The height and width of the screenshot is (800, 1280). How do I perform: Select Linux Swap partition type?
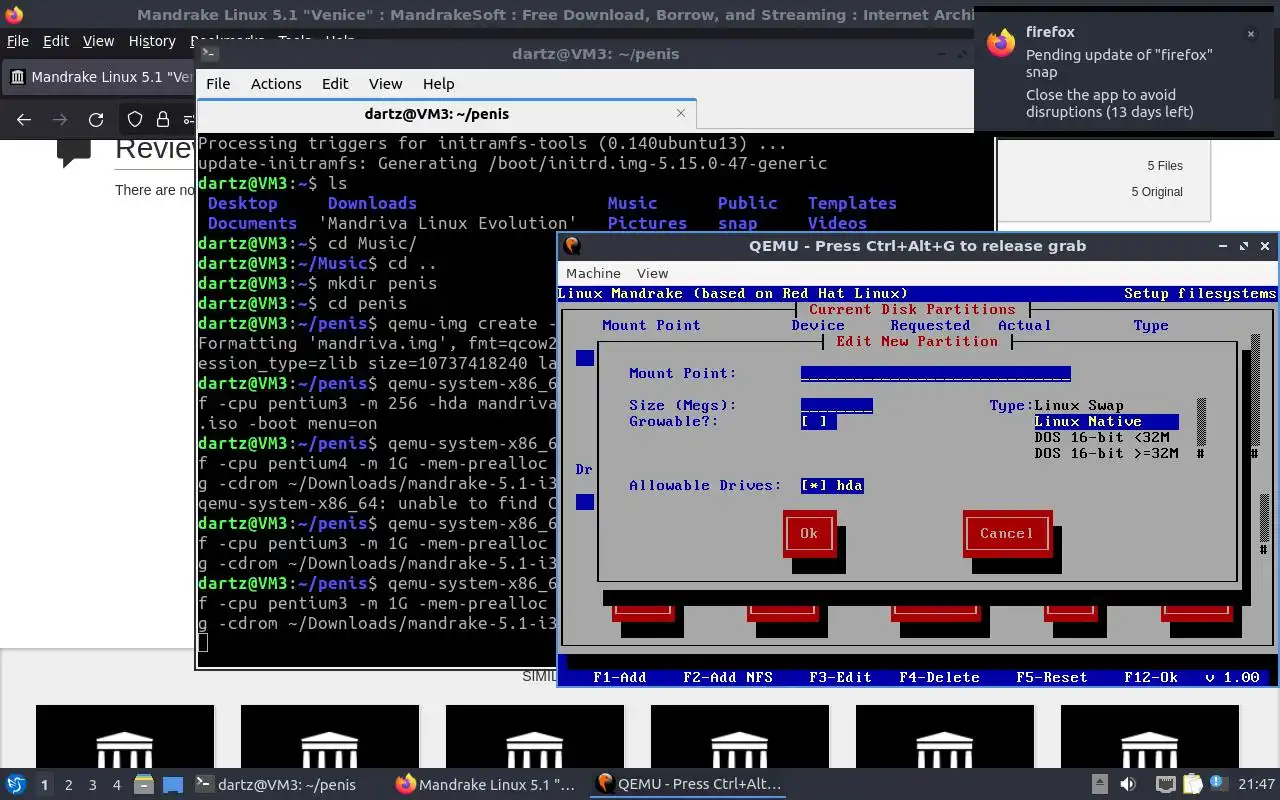point(1079,405)
